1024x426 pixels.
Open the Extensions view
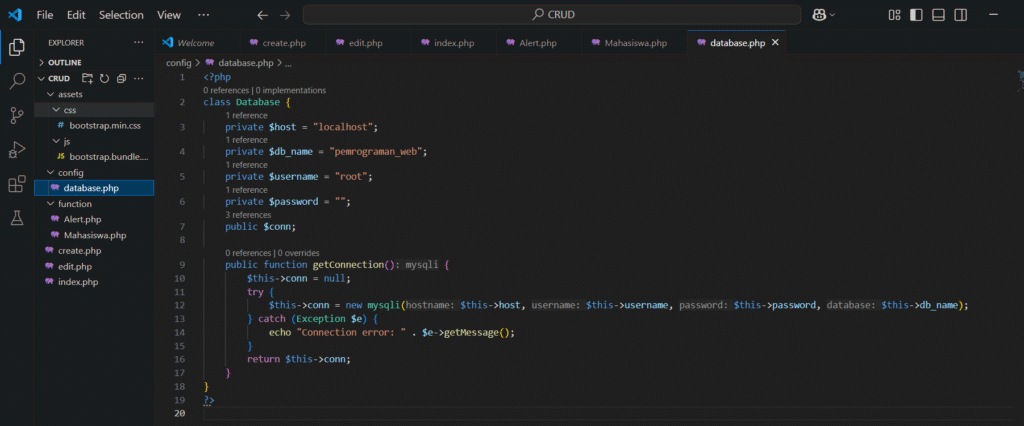(x=17, y=184)
